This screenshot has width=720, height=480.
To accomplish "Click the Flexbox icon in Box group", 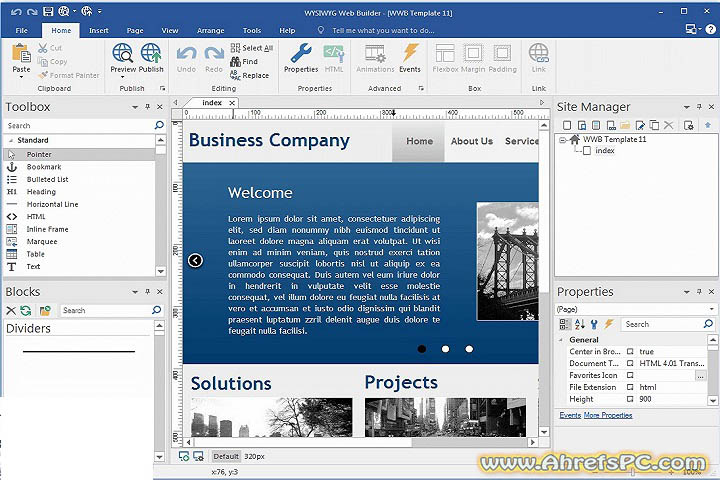I will click(445, 53).
